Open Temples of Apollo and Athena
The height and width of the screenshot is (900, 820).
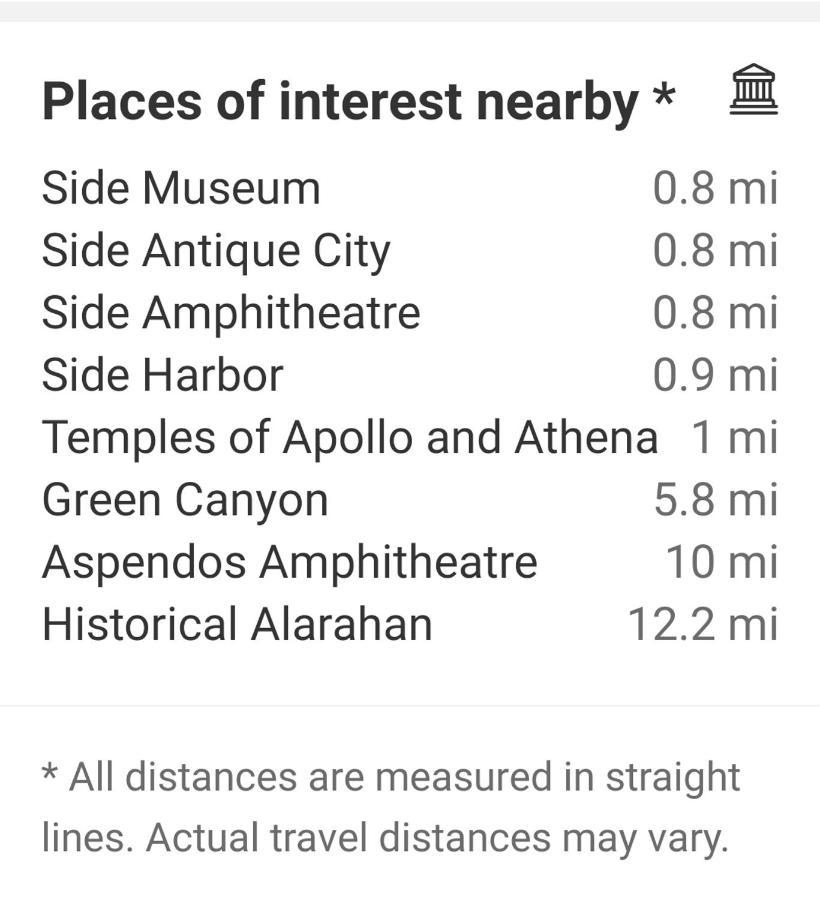[x=349, y=438]
